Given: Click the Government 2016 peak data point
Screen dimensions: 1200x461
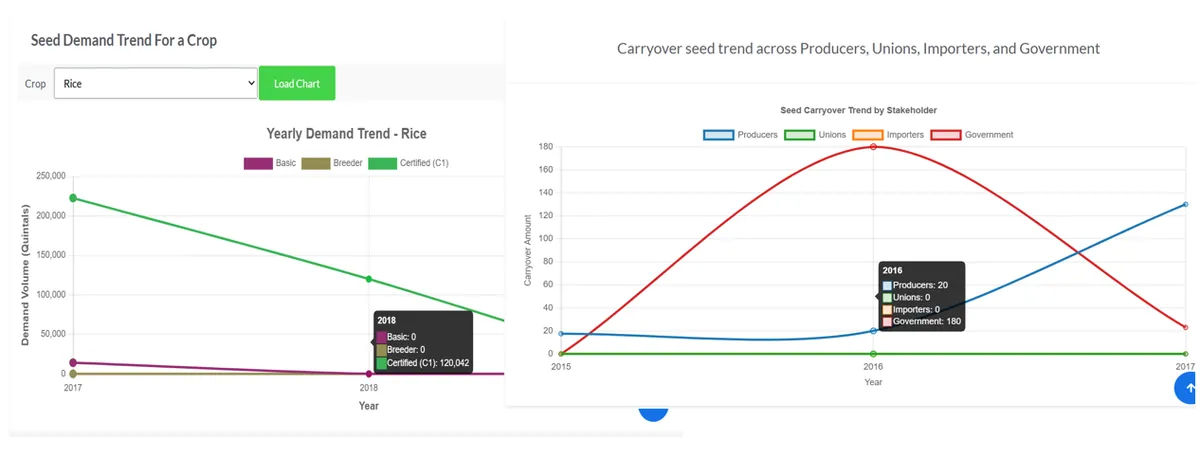Looking at the screenshot, I should pyautogui.click(x=873, y=147).
